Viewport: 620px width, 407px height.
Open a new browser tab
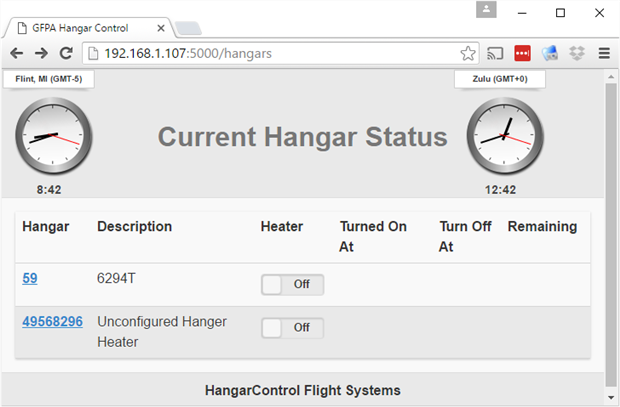188,28
